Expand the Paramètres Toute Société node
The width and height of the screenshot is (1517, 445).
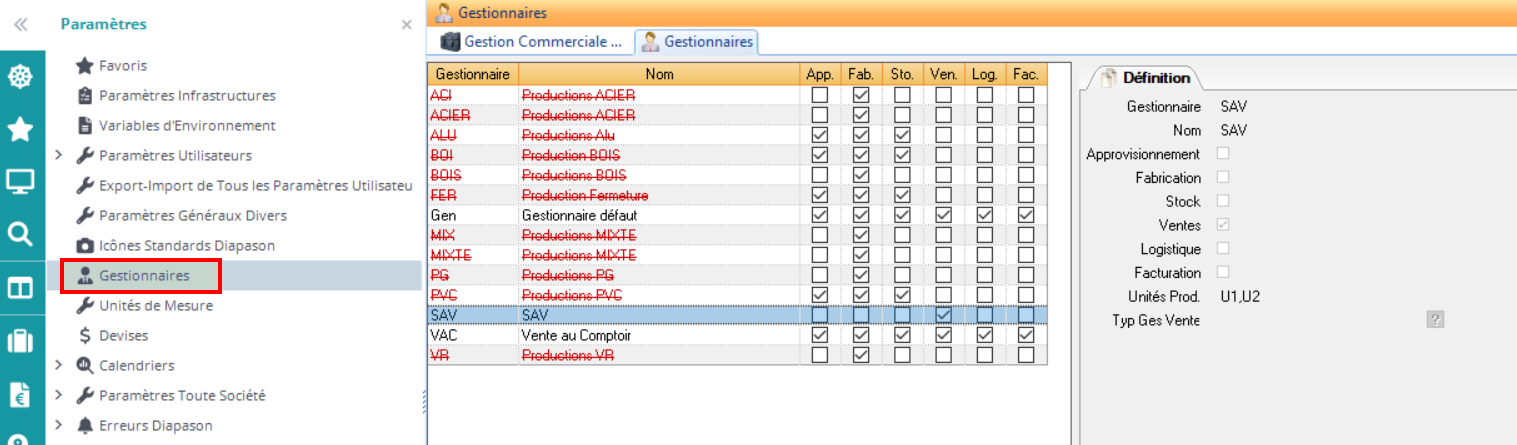pyautogui.click(x=59, y=395)
